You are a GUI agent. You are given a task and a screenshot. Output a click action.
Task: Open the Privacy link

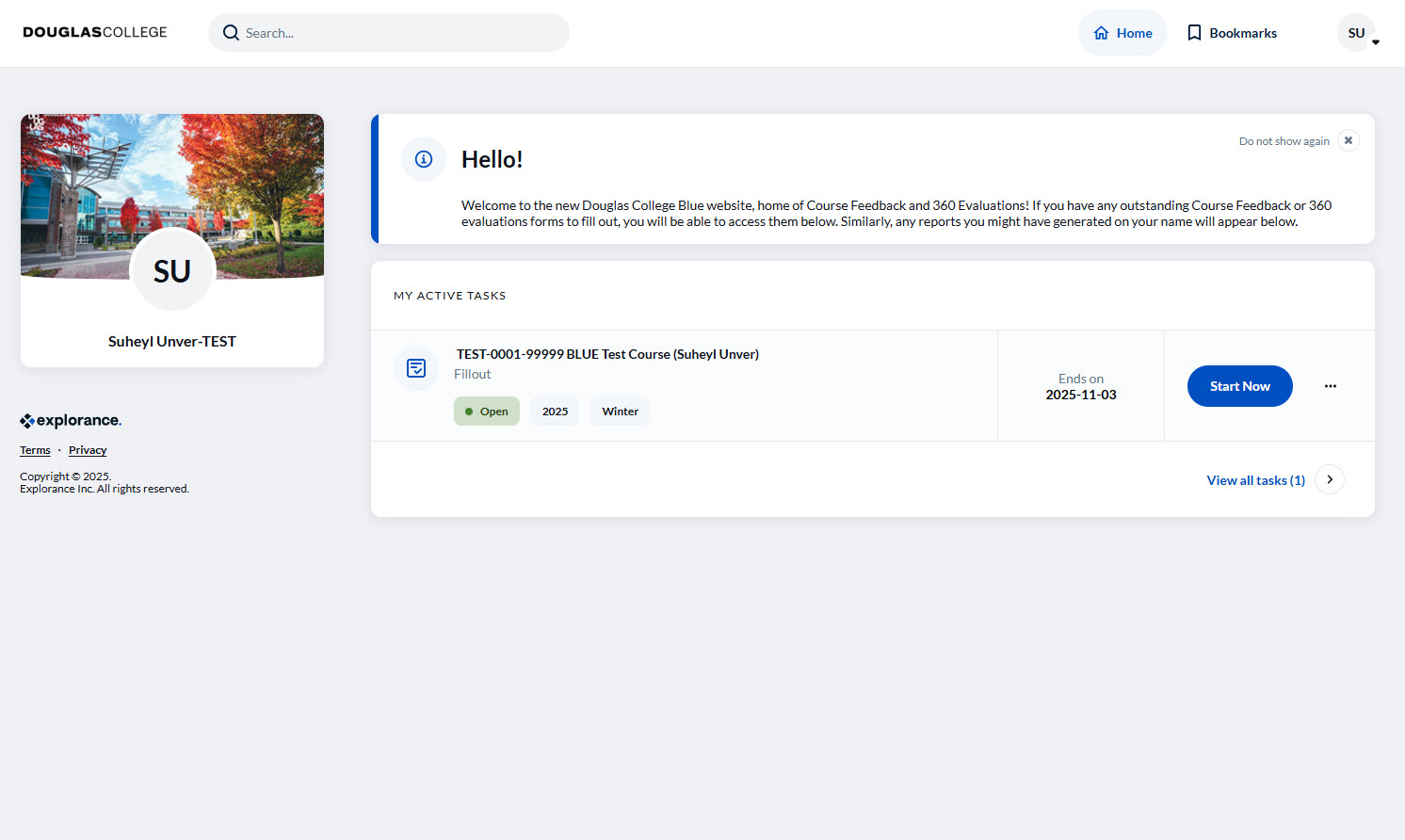pyautogui.click(x=88, y=450)
